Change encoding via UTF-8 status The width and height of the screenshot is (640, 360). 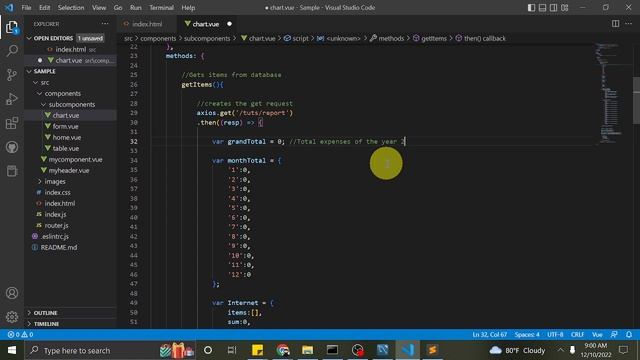coord(555,334)
